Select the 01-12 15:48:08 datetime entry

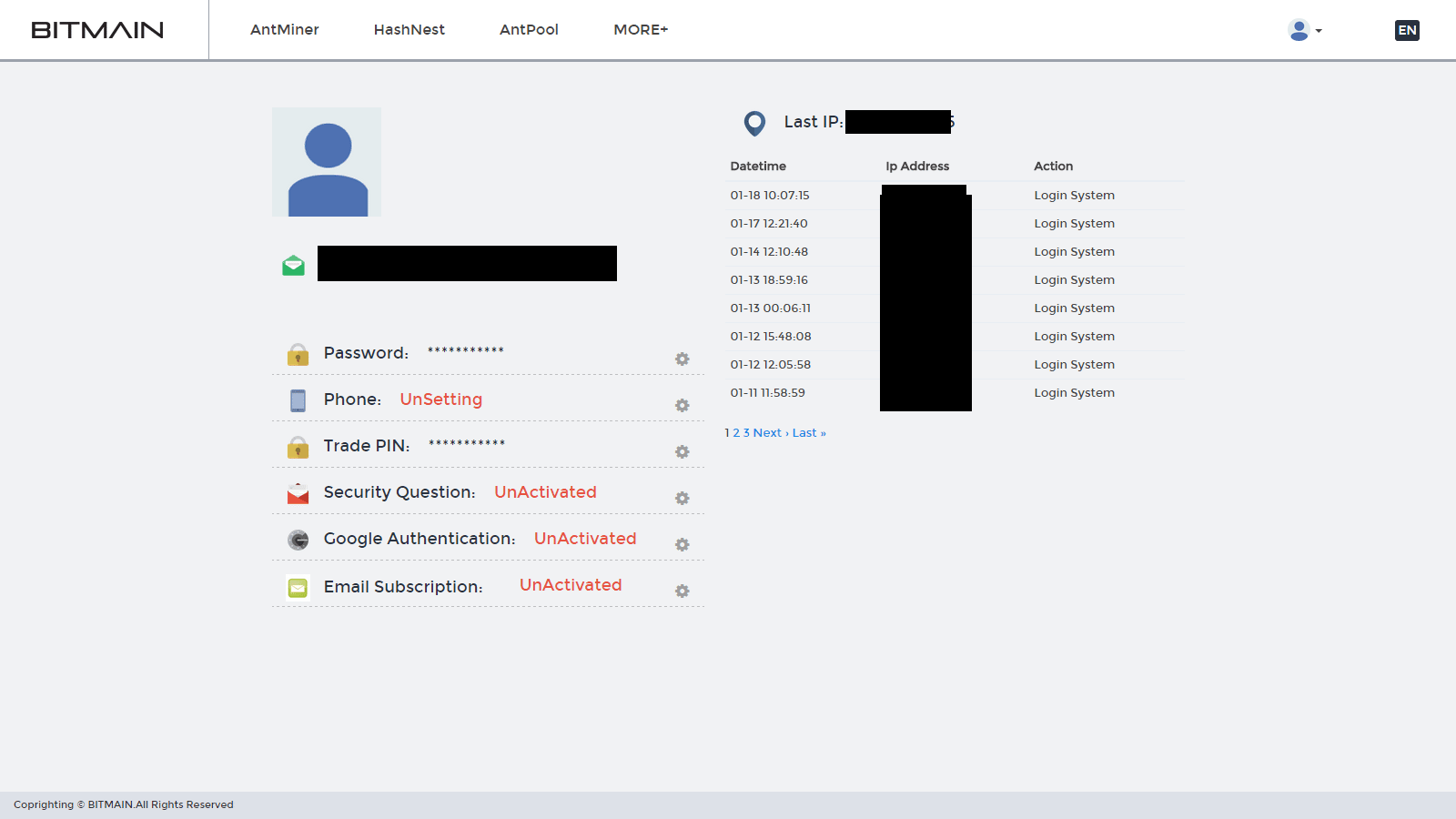point(771,337)
